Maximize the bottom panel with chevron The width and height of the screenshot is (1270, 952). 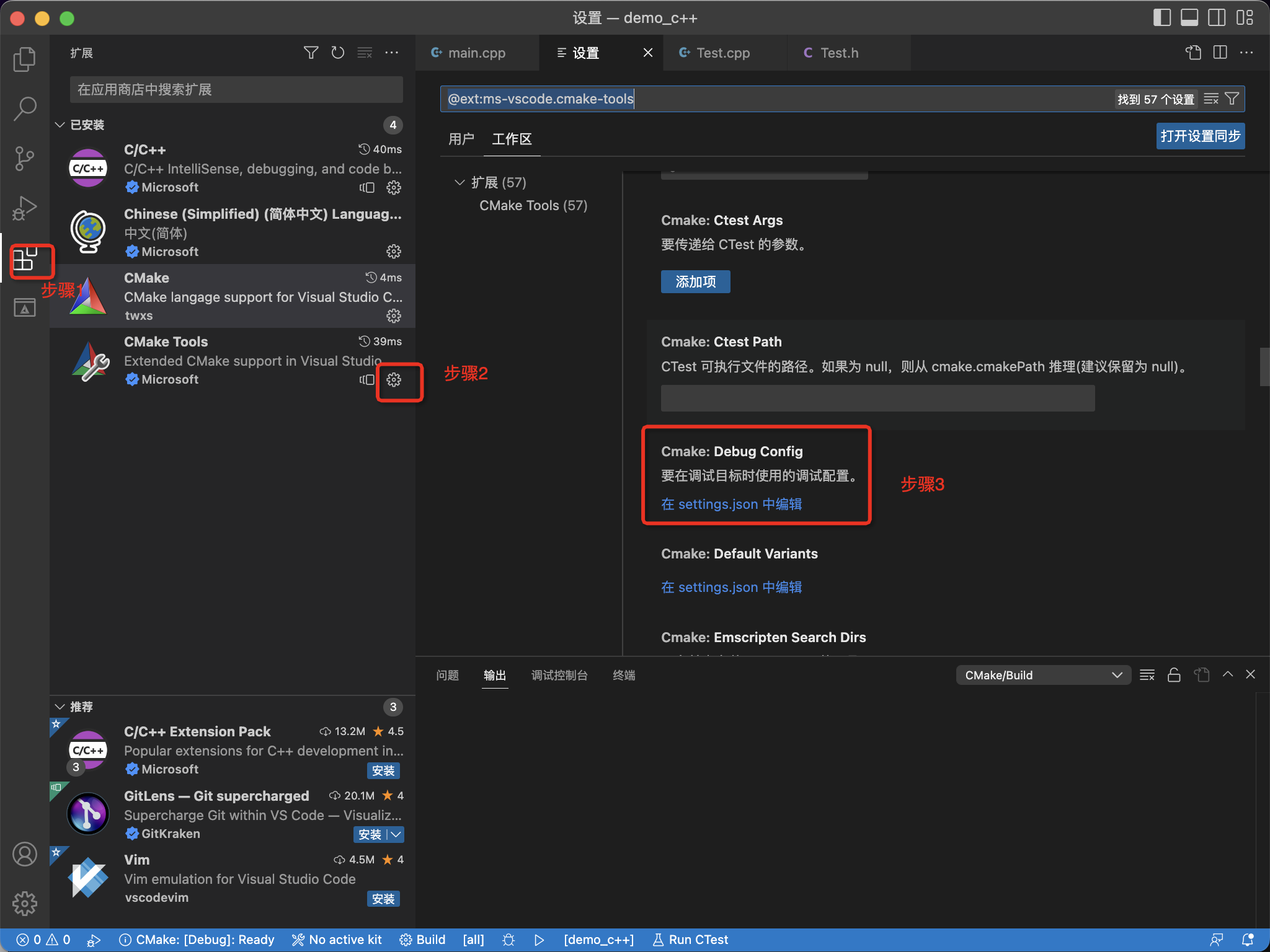point(1228,674)
